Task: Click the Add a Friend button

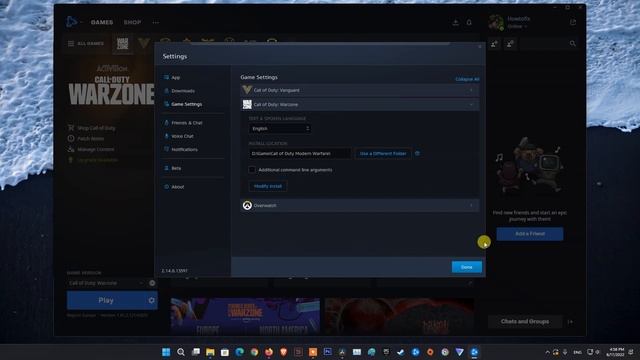Action: tap(530, 234)
